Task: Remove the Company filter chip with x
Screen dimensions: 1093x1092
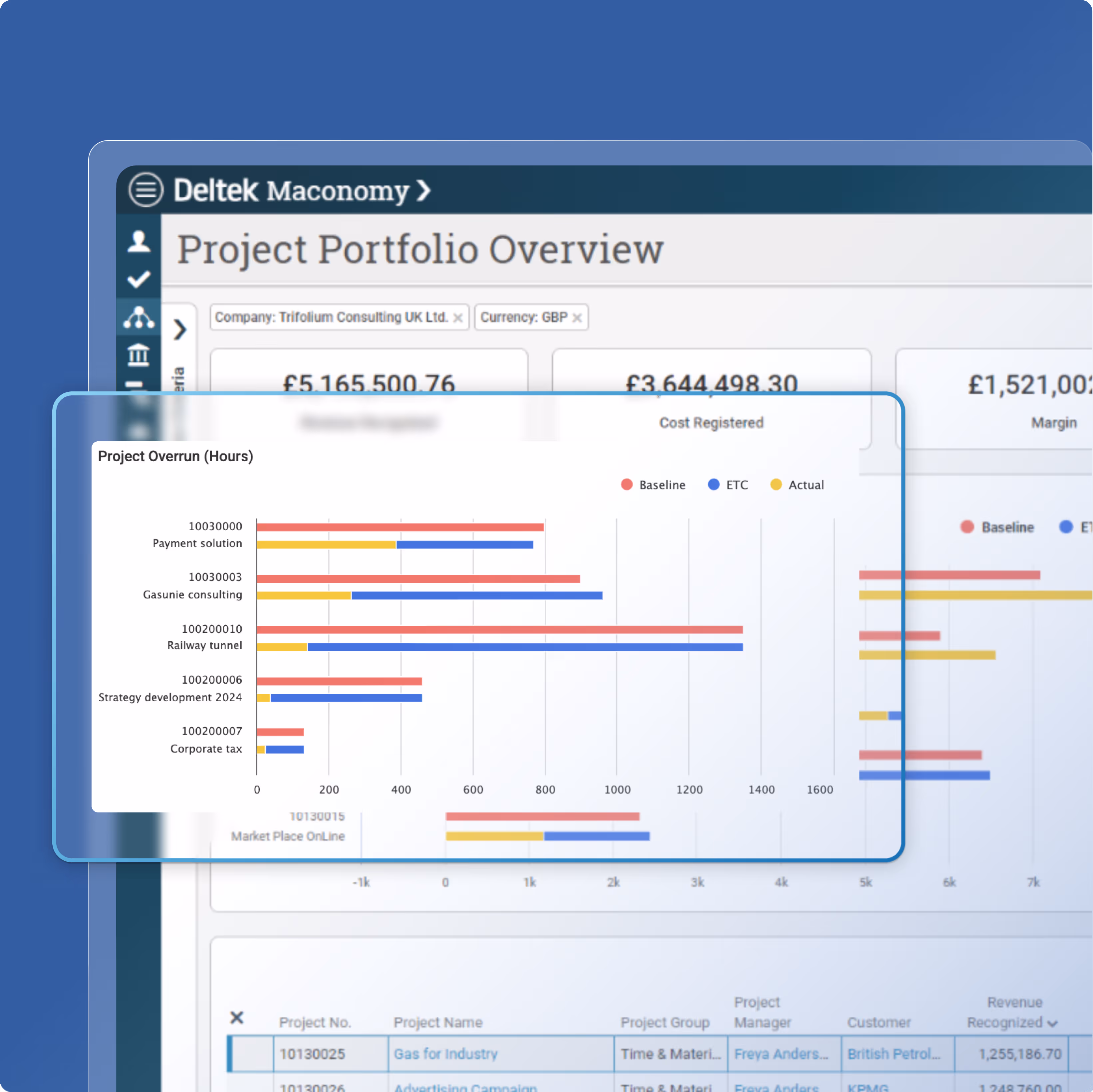Action: 458,318
